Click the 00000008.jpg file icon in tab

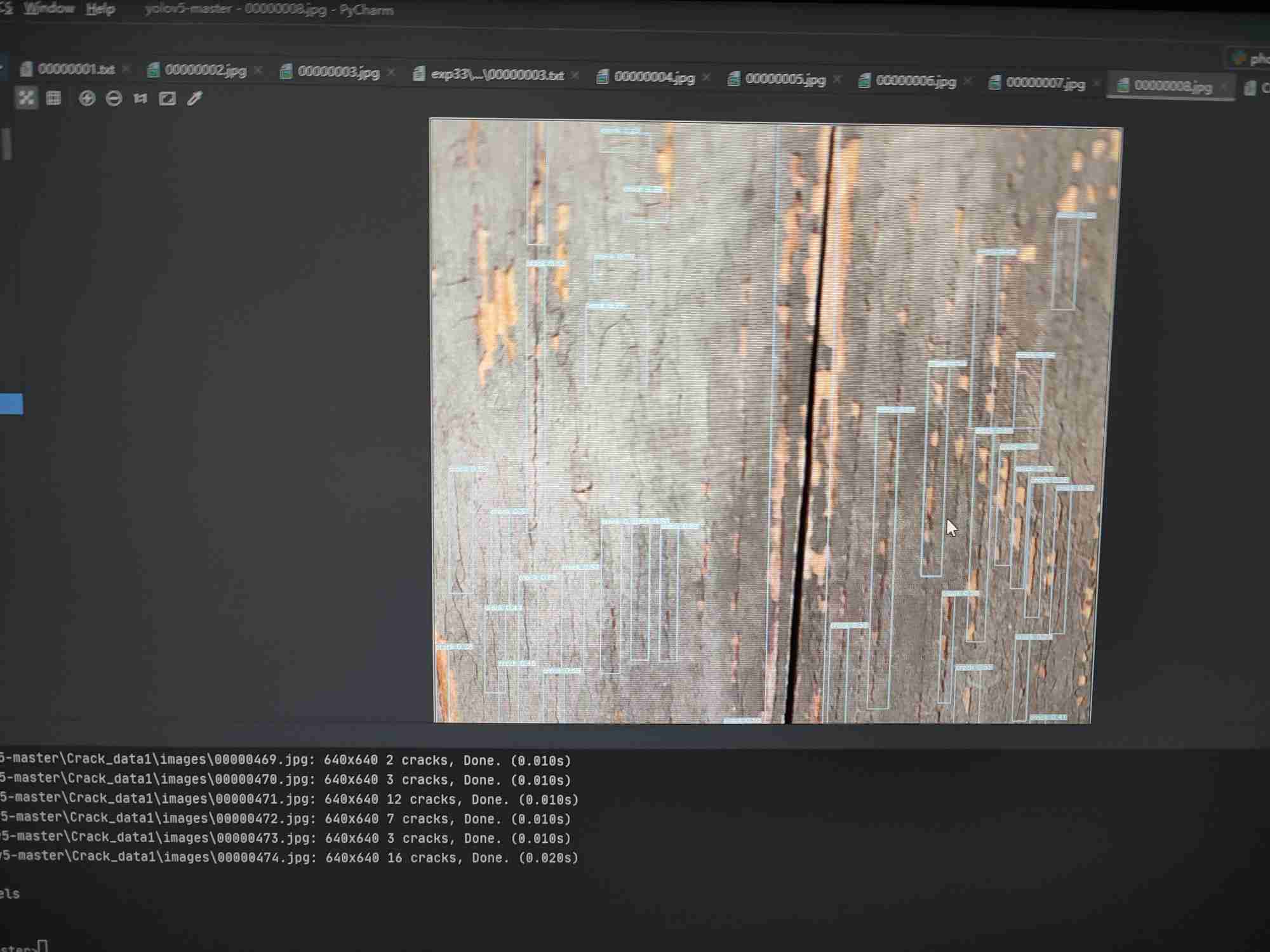point(1123,86)
